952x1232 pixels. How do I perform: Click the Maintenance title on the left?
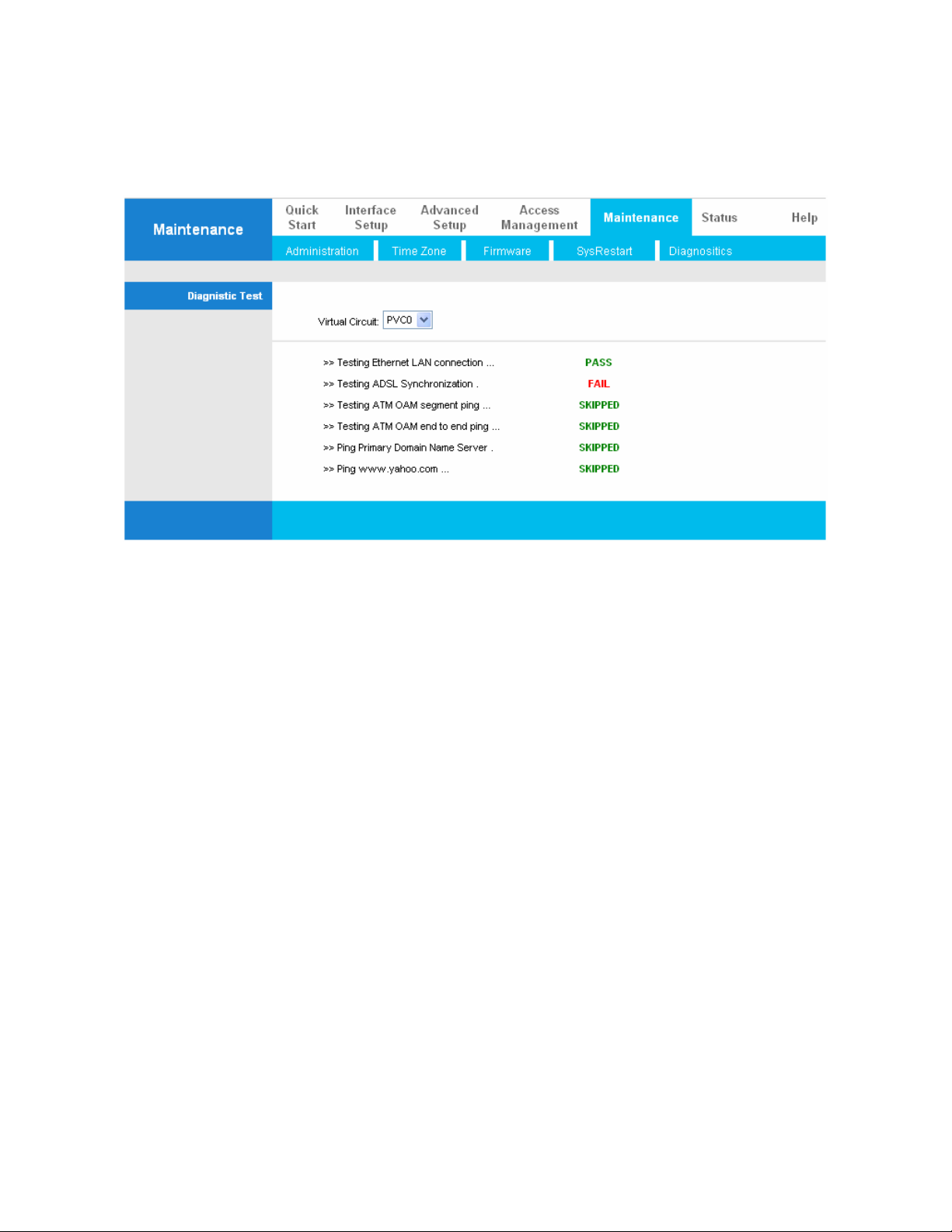click(198, 229)
